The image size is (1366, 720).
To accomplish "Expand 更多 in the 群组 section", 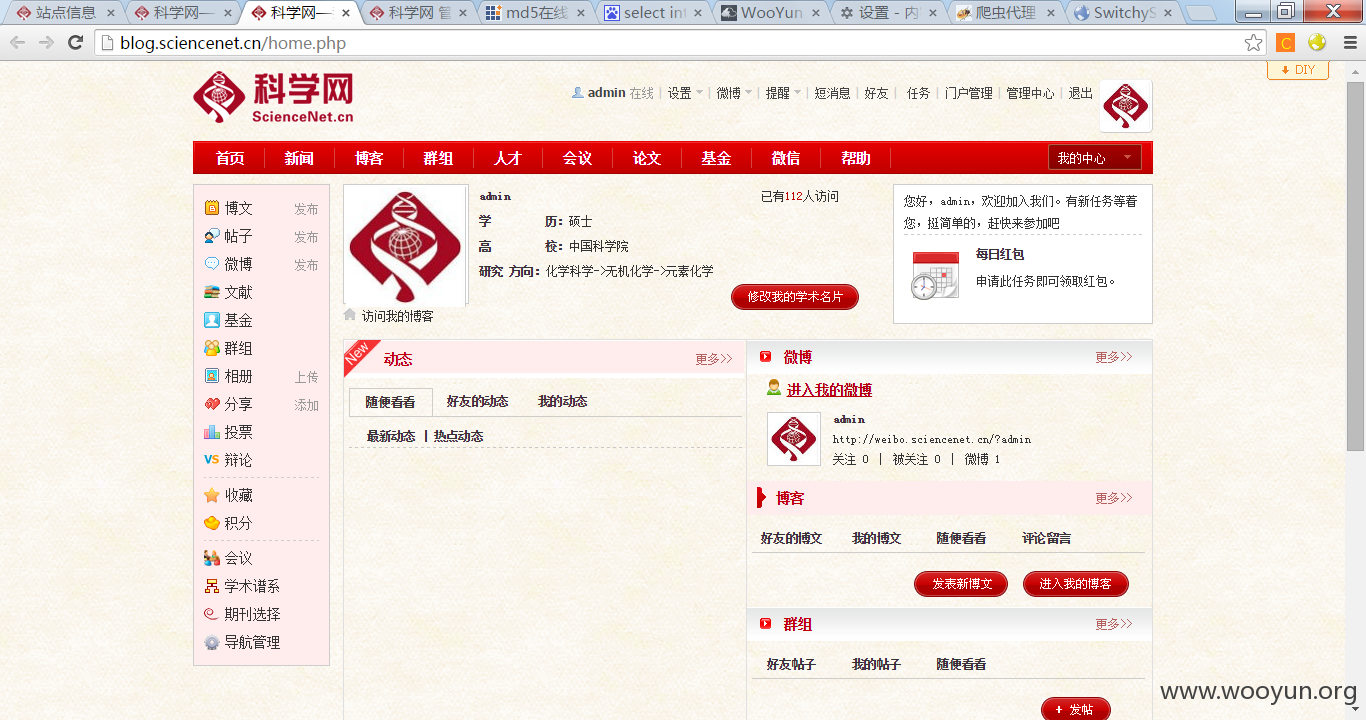I will (x=1113, y=624).
